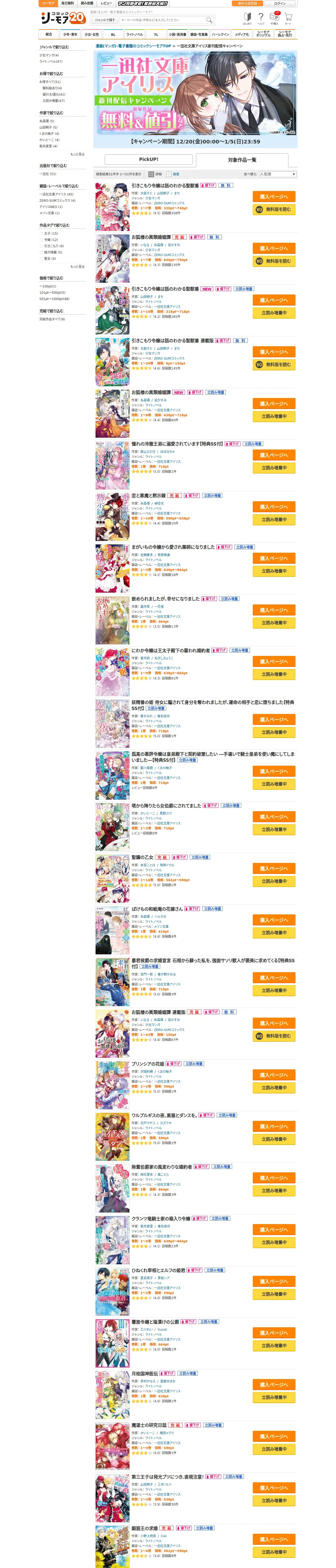
Task: Open the beginner's guide (はじめて) icon
Action: 248,18
